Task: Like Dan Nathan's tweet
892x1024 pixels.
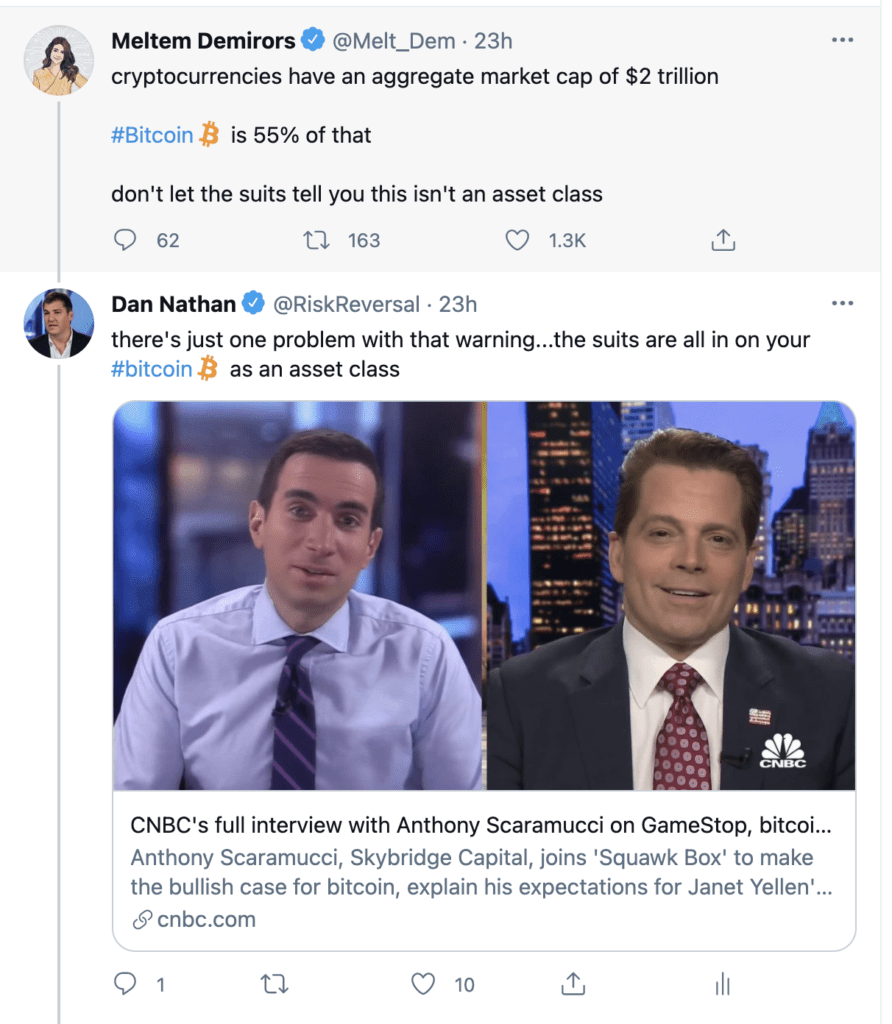Action: [x=424, y=985]
